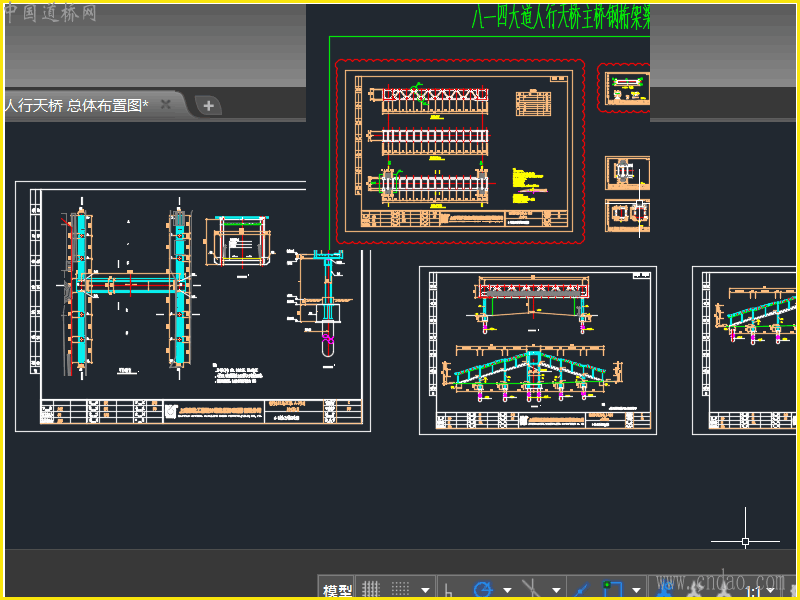Click the object snap tracking icon
This screenshot has height=600, width=800.
pos(583,590)
